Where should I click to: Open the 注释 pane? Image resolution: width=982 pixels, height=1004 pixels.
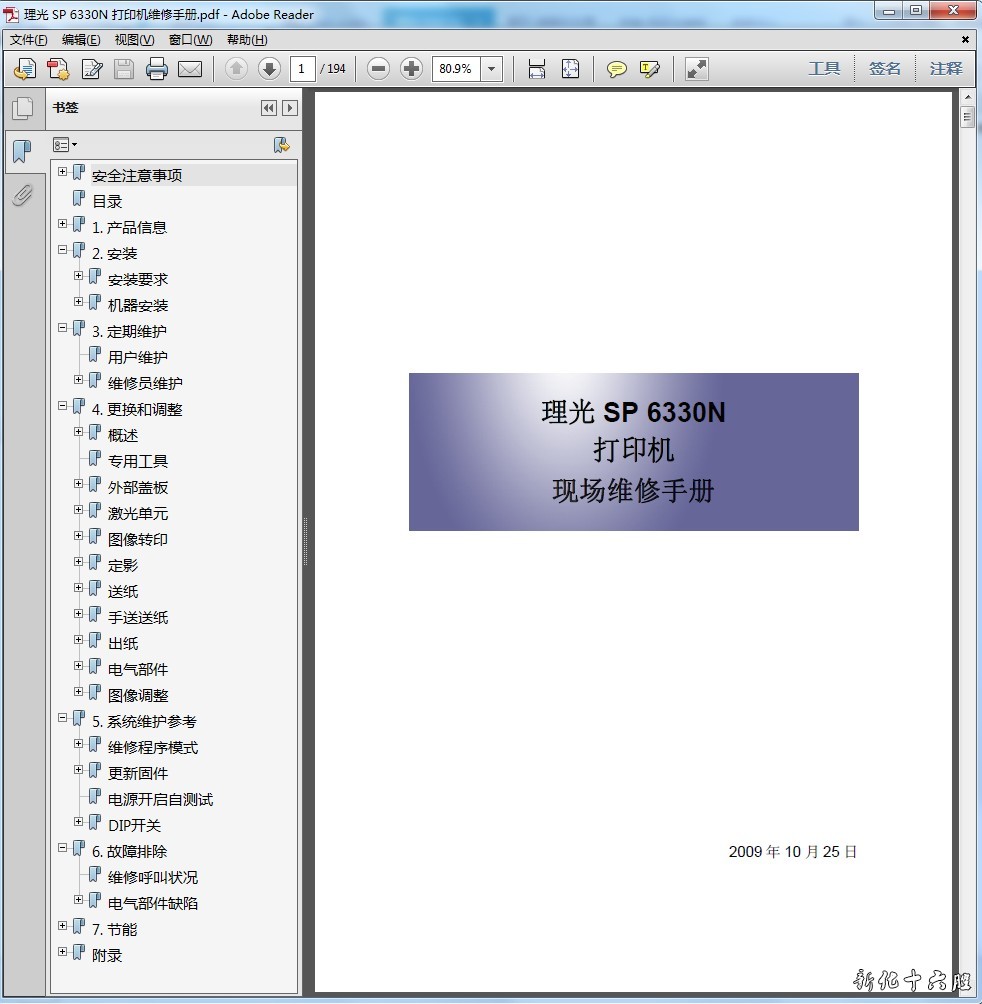945,69
